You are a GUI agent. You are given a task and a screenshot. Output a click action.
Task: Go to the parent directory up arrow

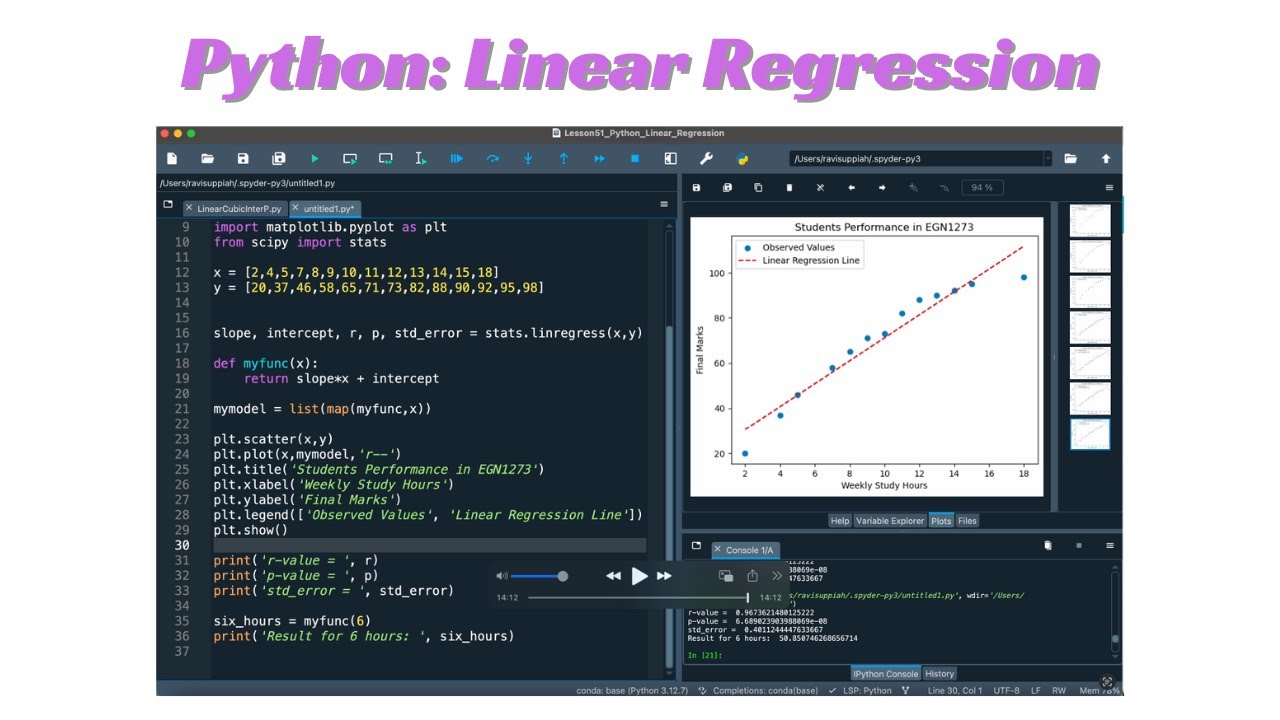[1105, 158]
